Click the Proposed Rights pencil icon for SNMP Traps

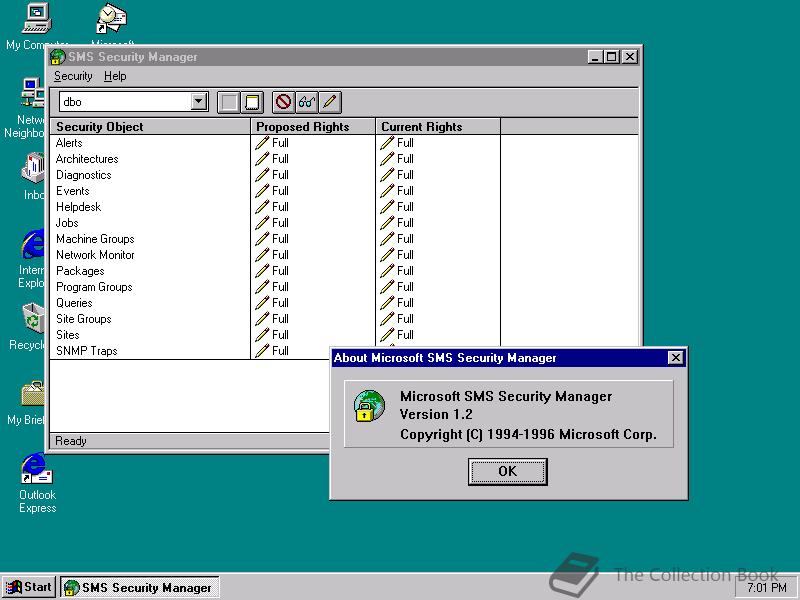pyautogui.click(x=262, y=351)
